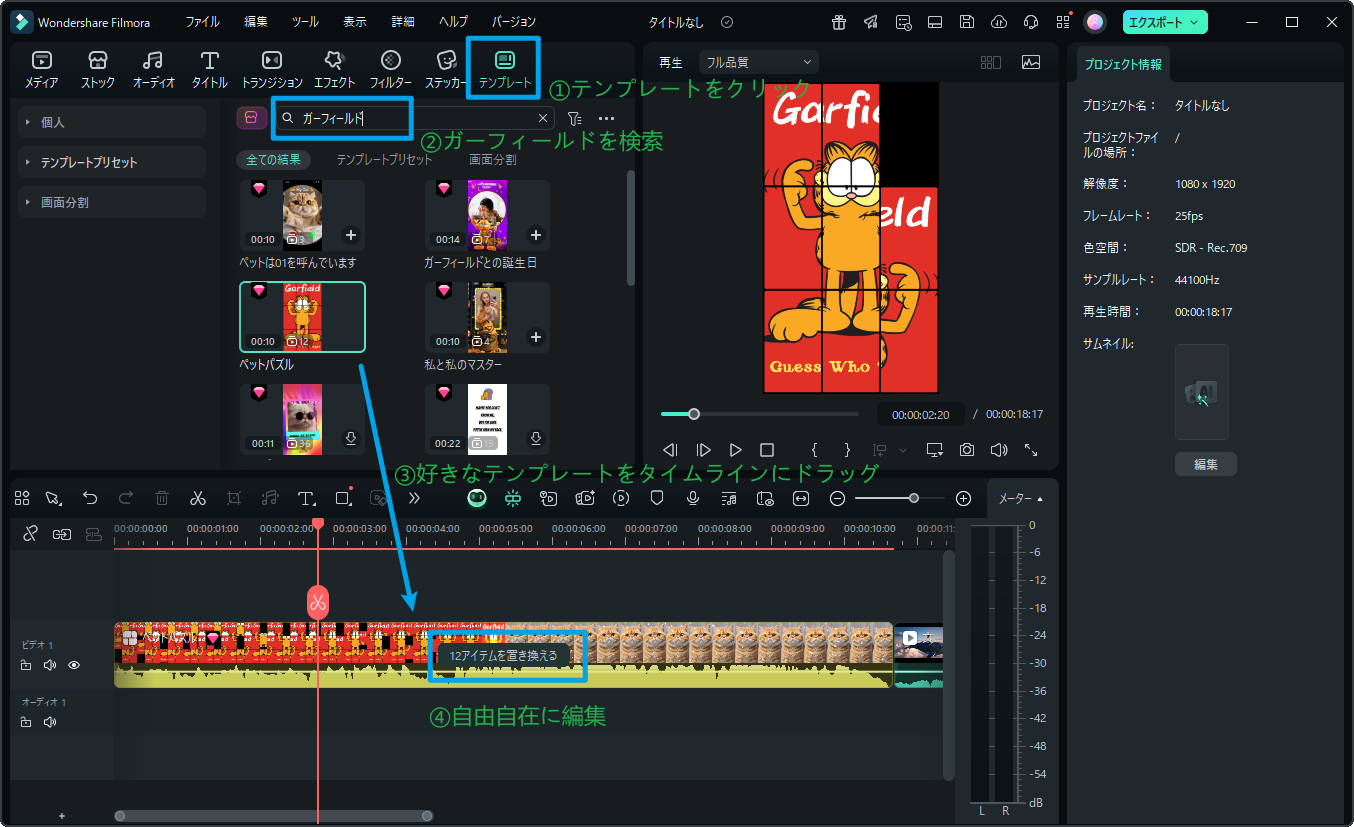Open the ステッカー (Stickers) tab

(x=447, y=70)
